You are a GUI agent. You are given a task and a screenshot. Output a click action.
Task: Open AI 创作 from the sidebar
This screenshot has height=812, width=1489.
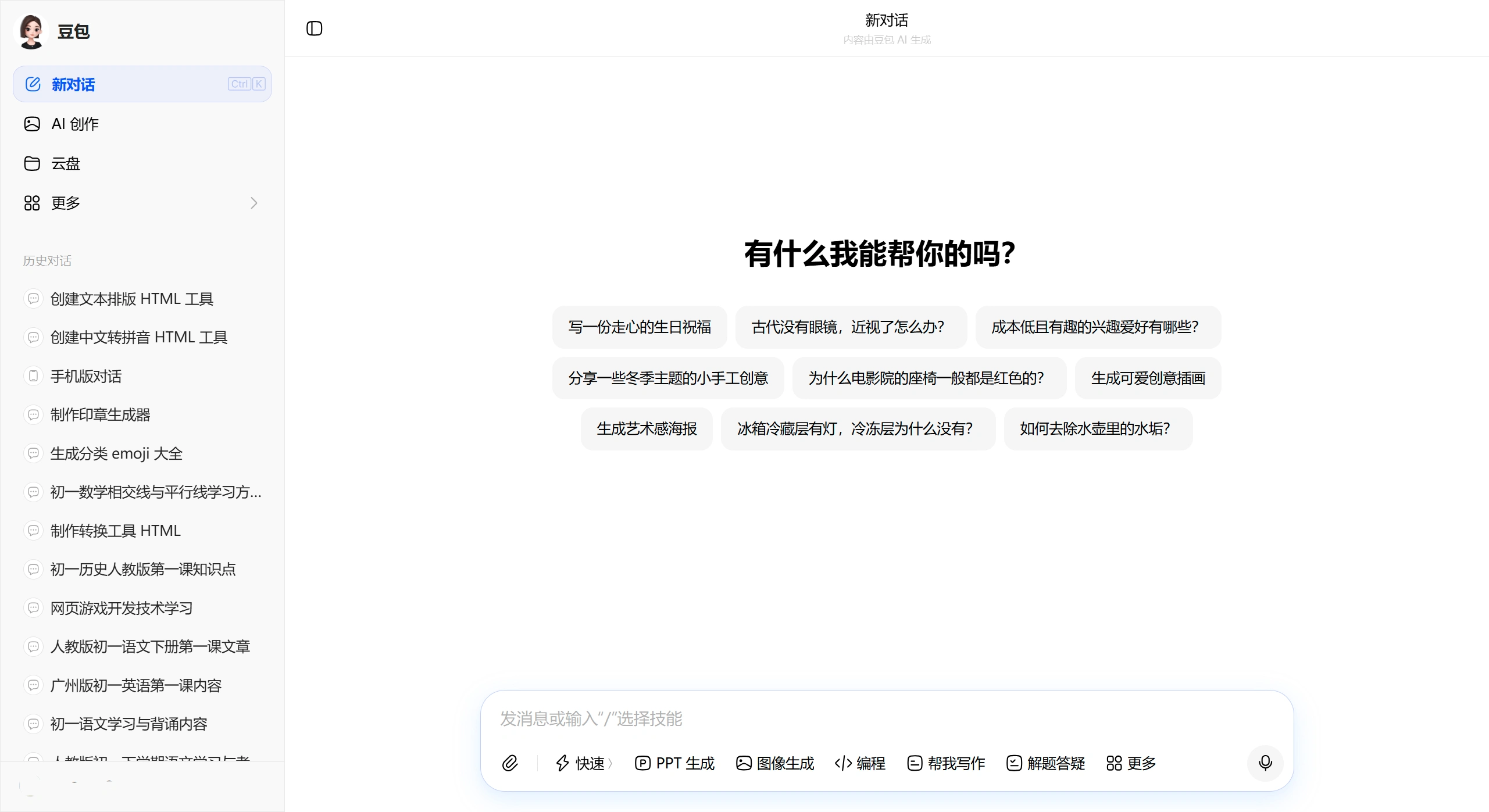(74, 124)
